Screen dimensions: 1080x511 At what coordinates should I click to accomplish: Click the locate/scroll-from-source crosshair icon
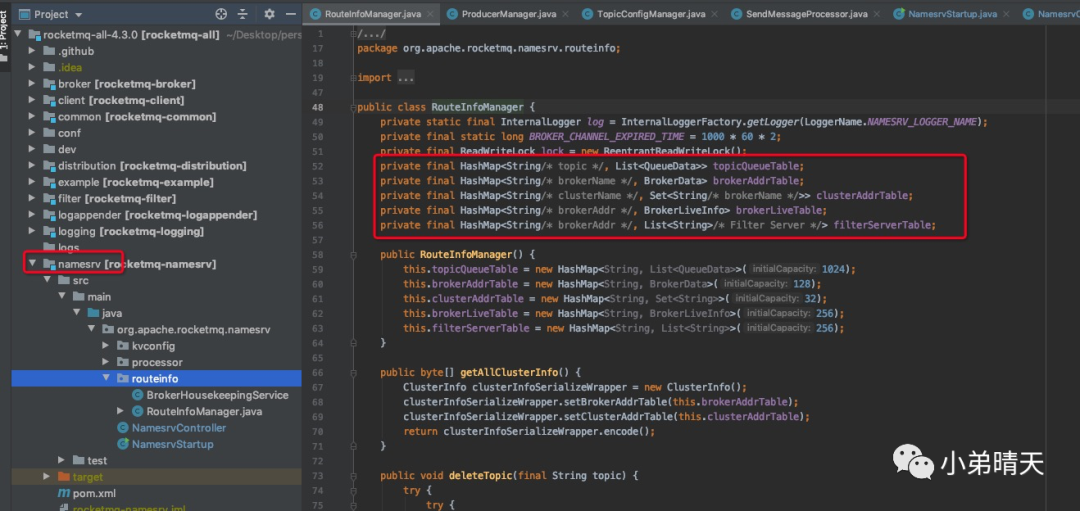[x=221, y=14]
